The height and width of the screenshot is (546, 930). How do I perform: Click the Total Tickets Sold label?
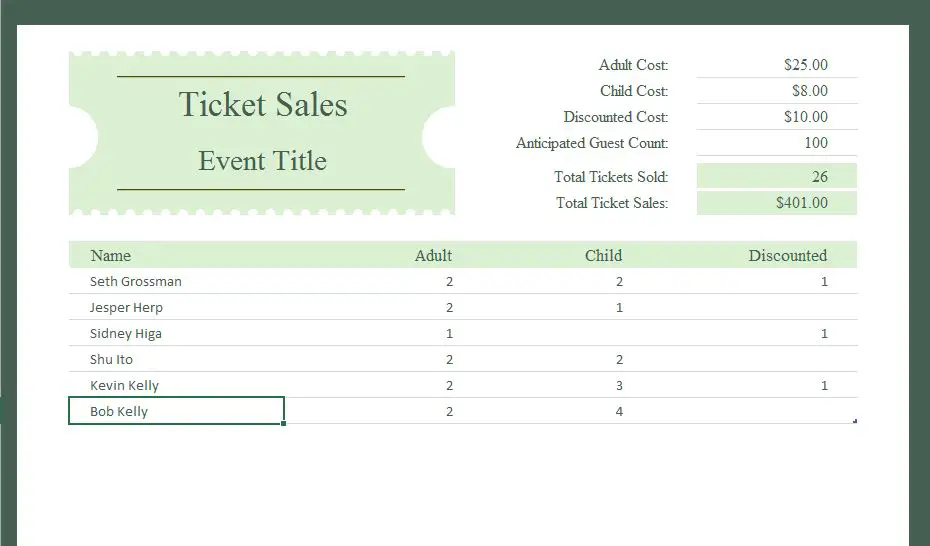coord(611,177)
